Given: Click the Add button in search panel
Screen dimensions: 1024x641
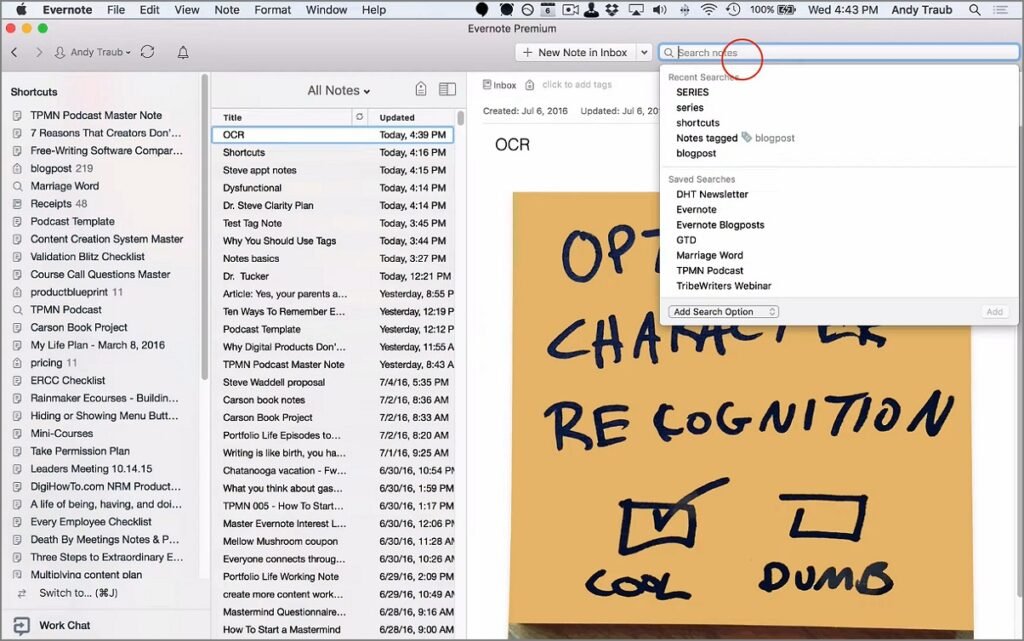Looking at the screenshot, I should point(995,312).
